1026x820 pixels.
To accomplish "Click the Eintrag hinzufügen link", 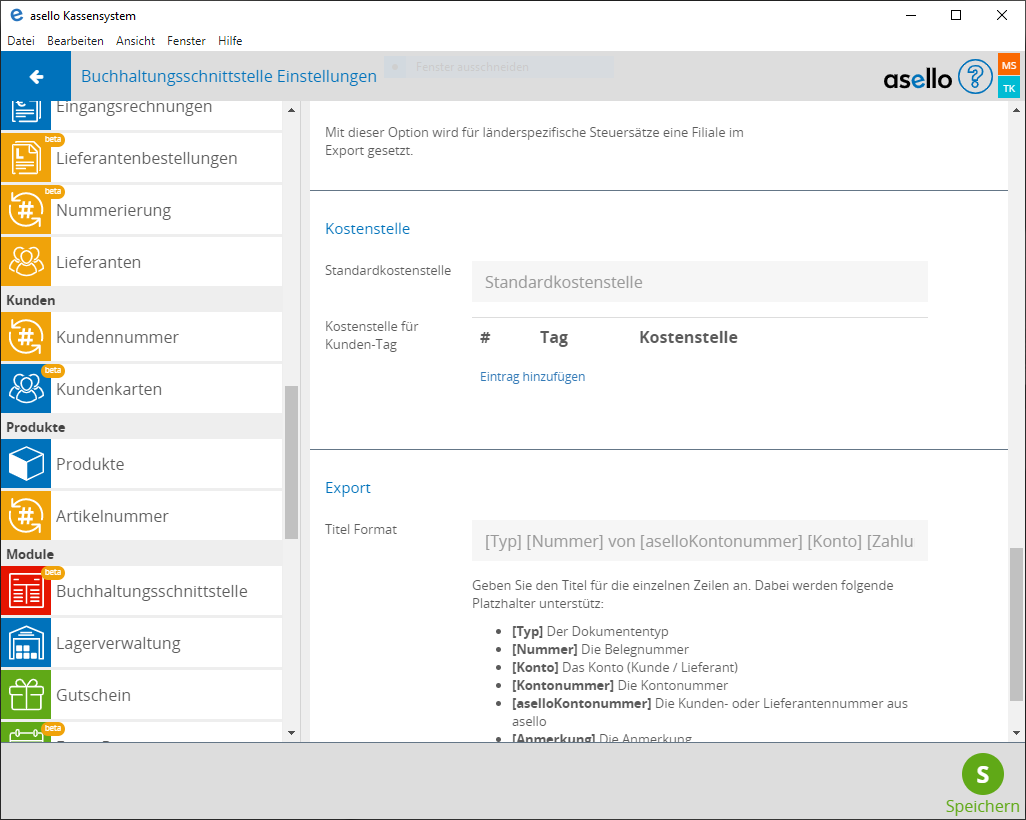I will point(532,377).
